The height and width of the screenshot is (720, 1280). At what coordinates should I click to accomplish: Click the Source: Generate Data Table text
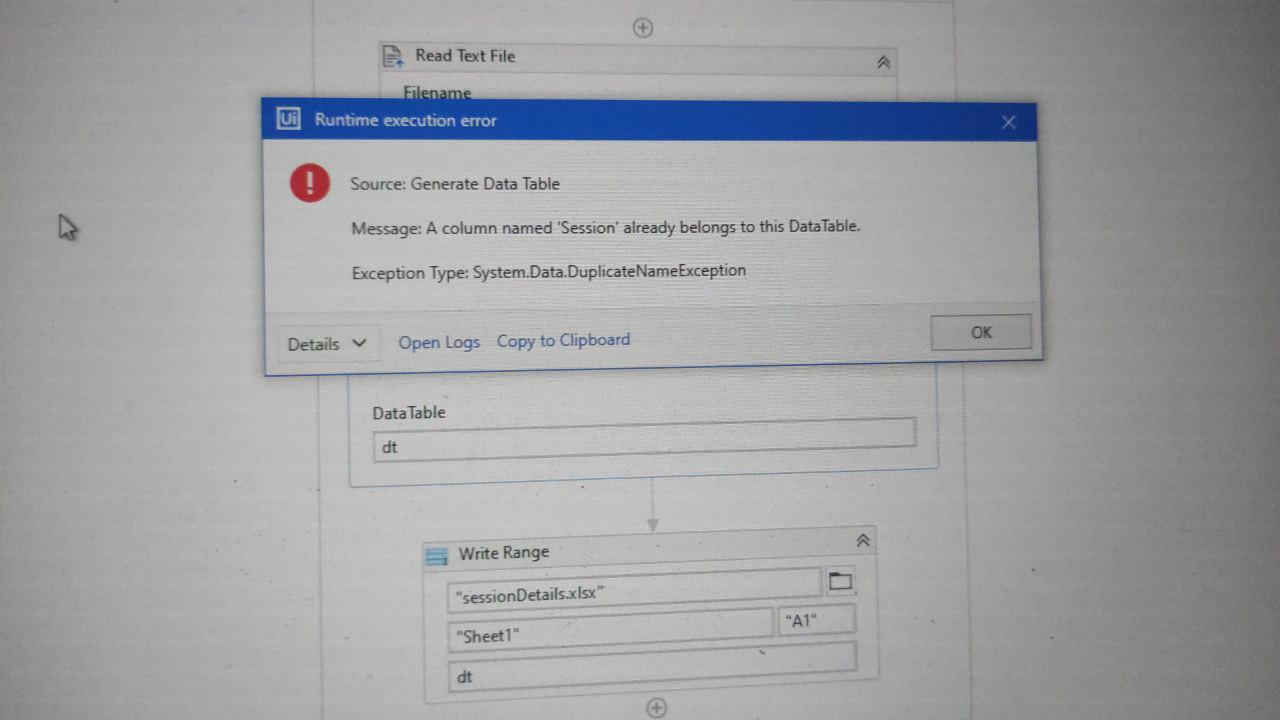pyautogui.click(x=455, y=184)
